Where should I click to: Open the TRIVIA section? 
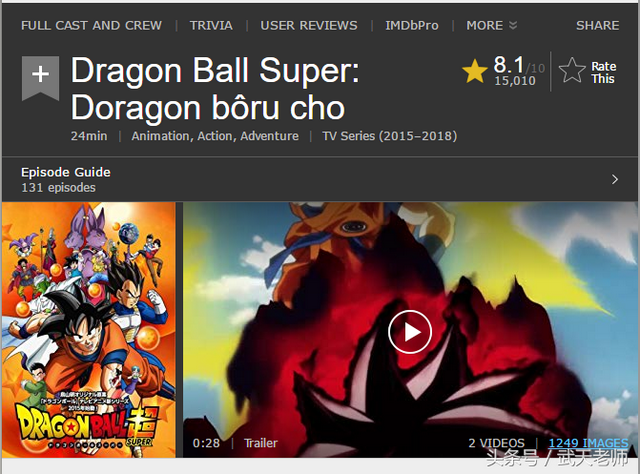point(211,25)
